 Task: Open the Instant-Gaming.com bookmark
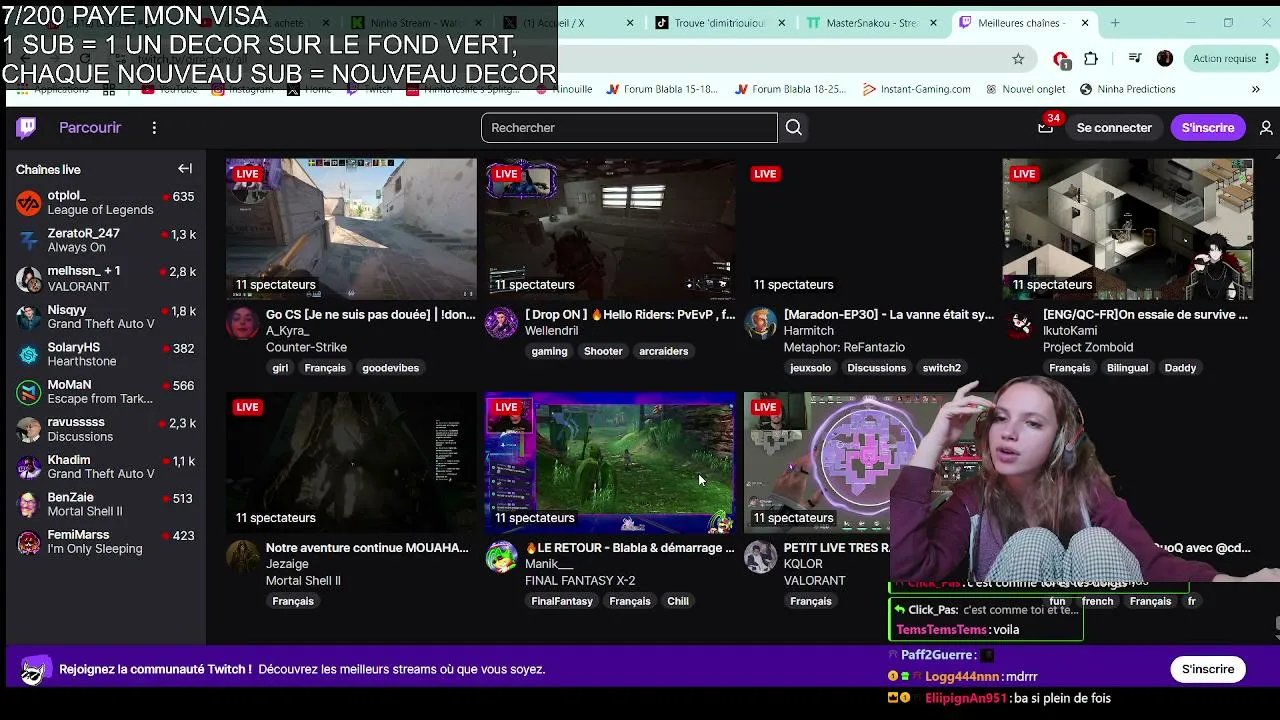pos(917,89)
